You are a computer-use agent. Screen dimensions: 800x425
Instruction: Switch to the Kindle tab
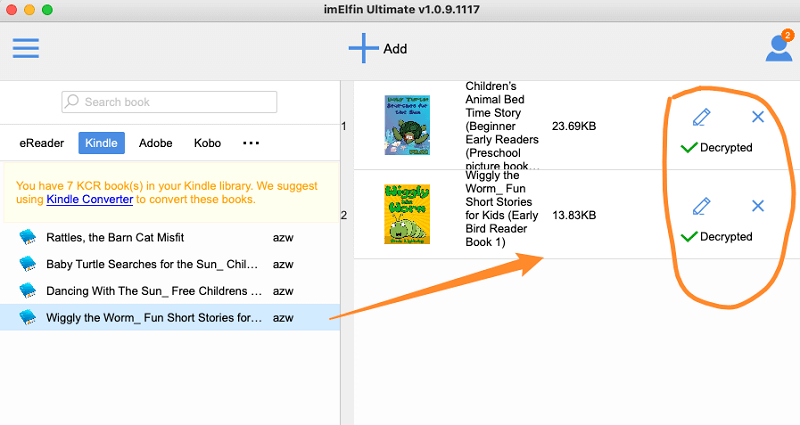(x=101, y=143)
